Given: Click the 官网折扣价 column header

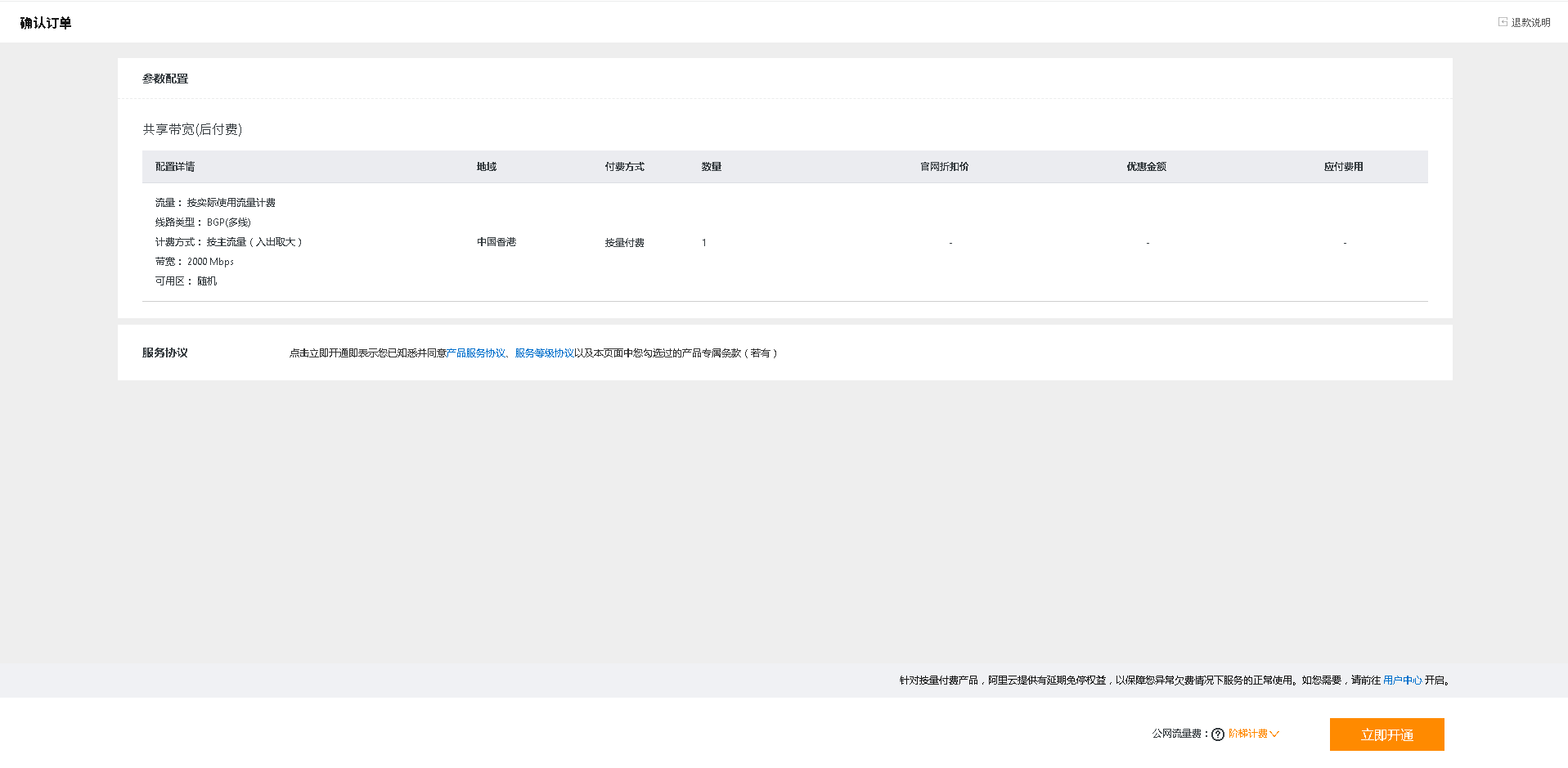Looking at the screenshot, I should 944,167.
